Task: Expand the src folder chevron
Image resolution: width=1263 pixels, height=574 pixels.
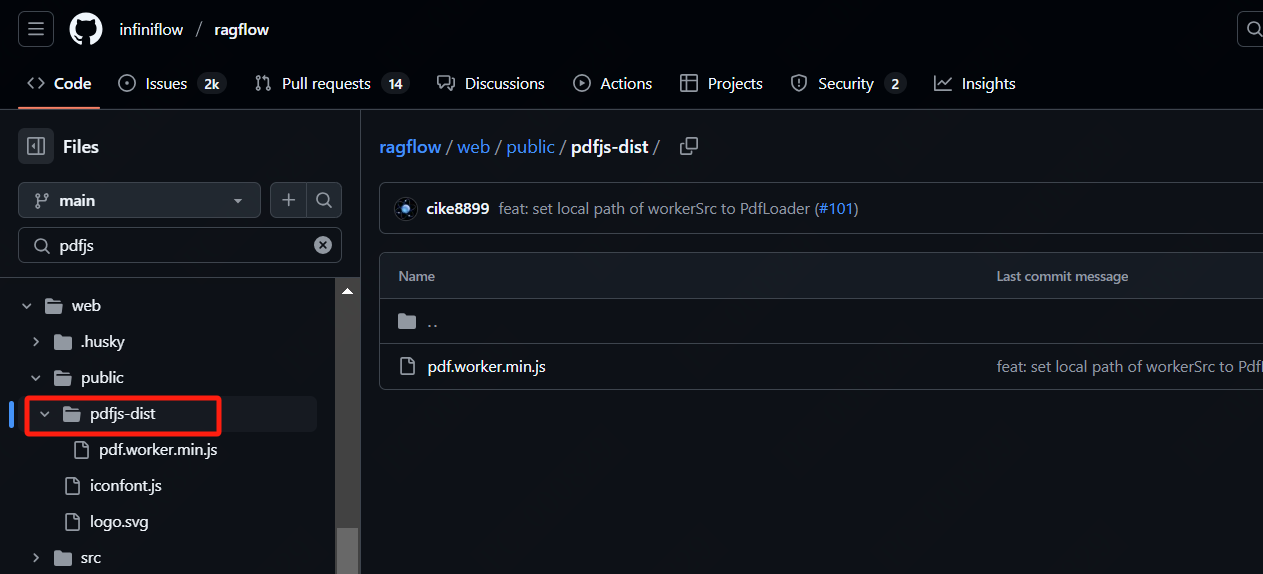Action: pos(36,558)
